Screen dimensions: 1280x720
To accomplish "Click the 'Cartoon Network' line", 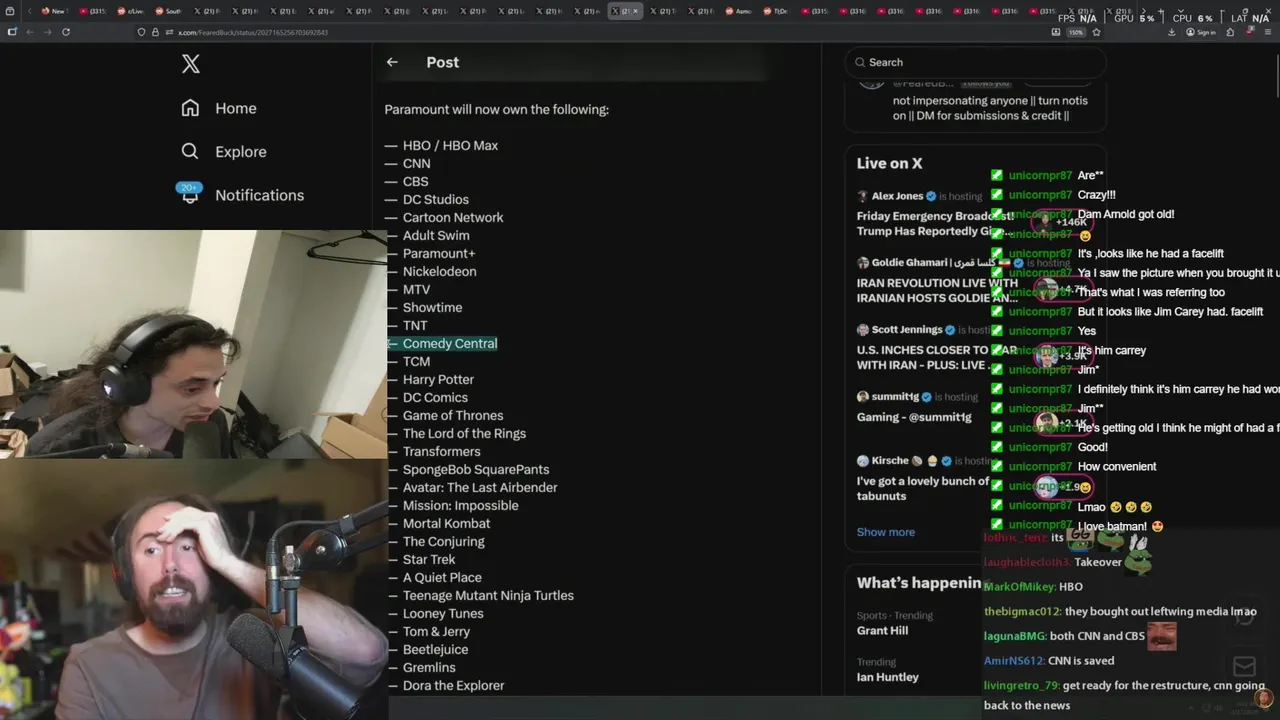I will tap(453, 217).
